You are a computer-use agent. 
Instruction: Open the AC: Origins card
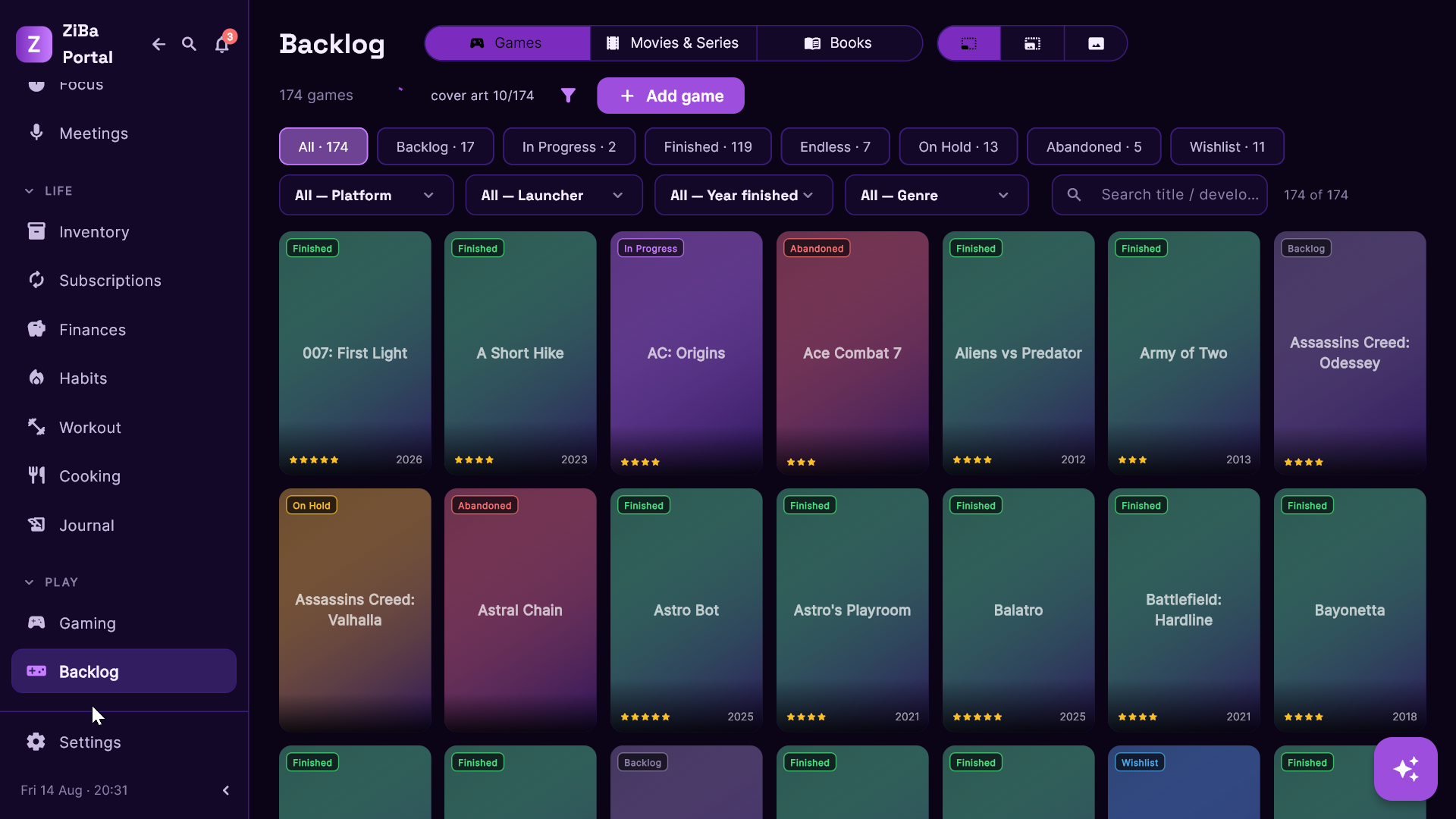[x=686, y=353]
